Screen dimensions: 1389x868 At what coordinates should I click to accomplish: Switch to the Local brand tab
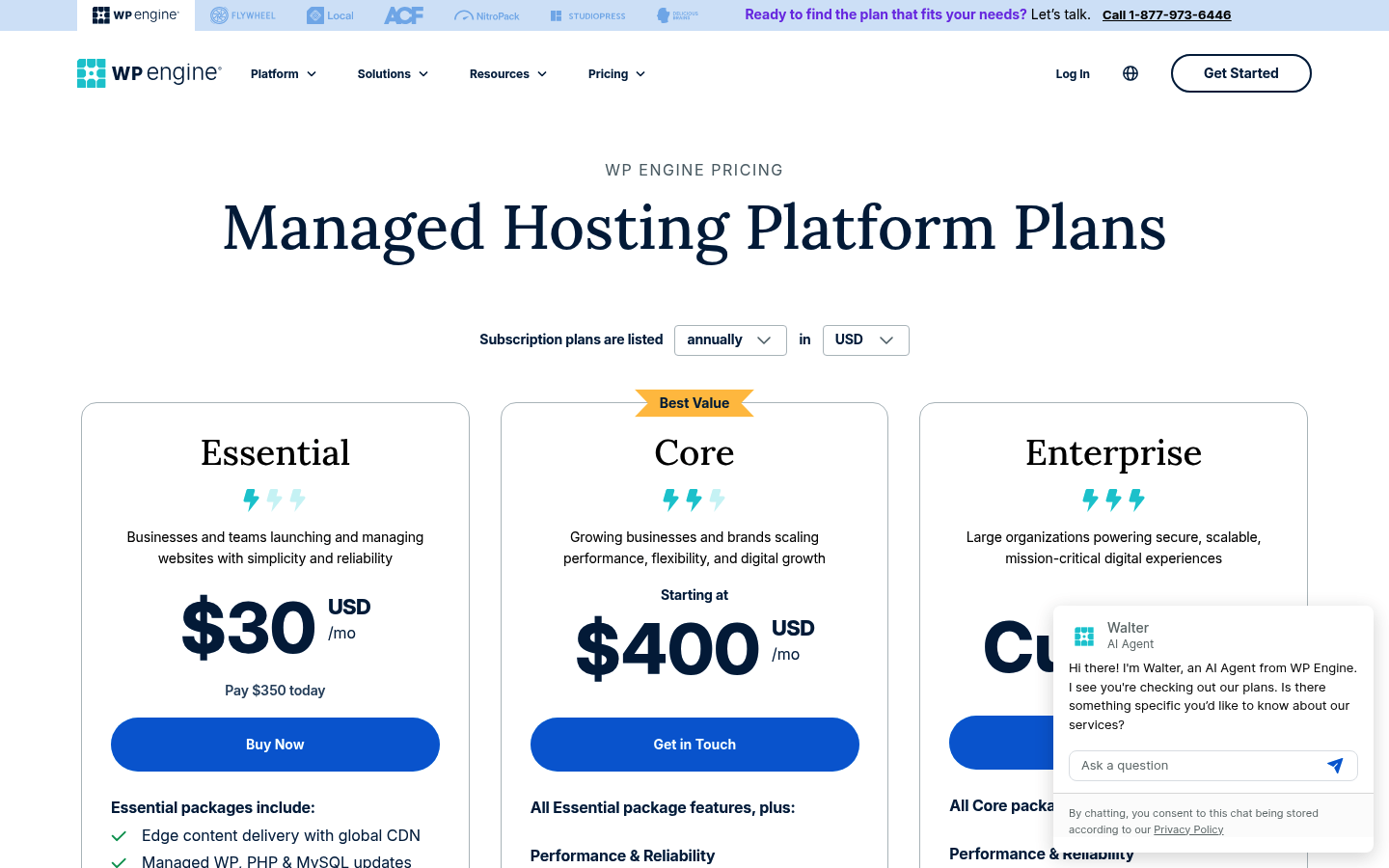330,15
